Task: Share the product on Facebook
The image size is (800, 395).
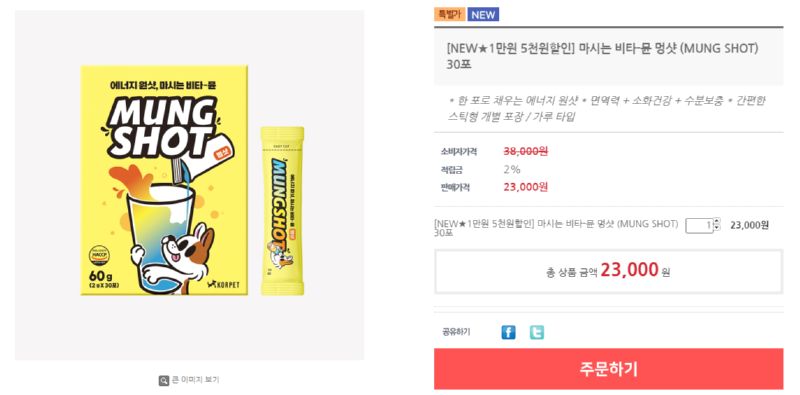Action: pyautogui.click(x=508, y=333)
